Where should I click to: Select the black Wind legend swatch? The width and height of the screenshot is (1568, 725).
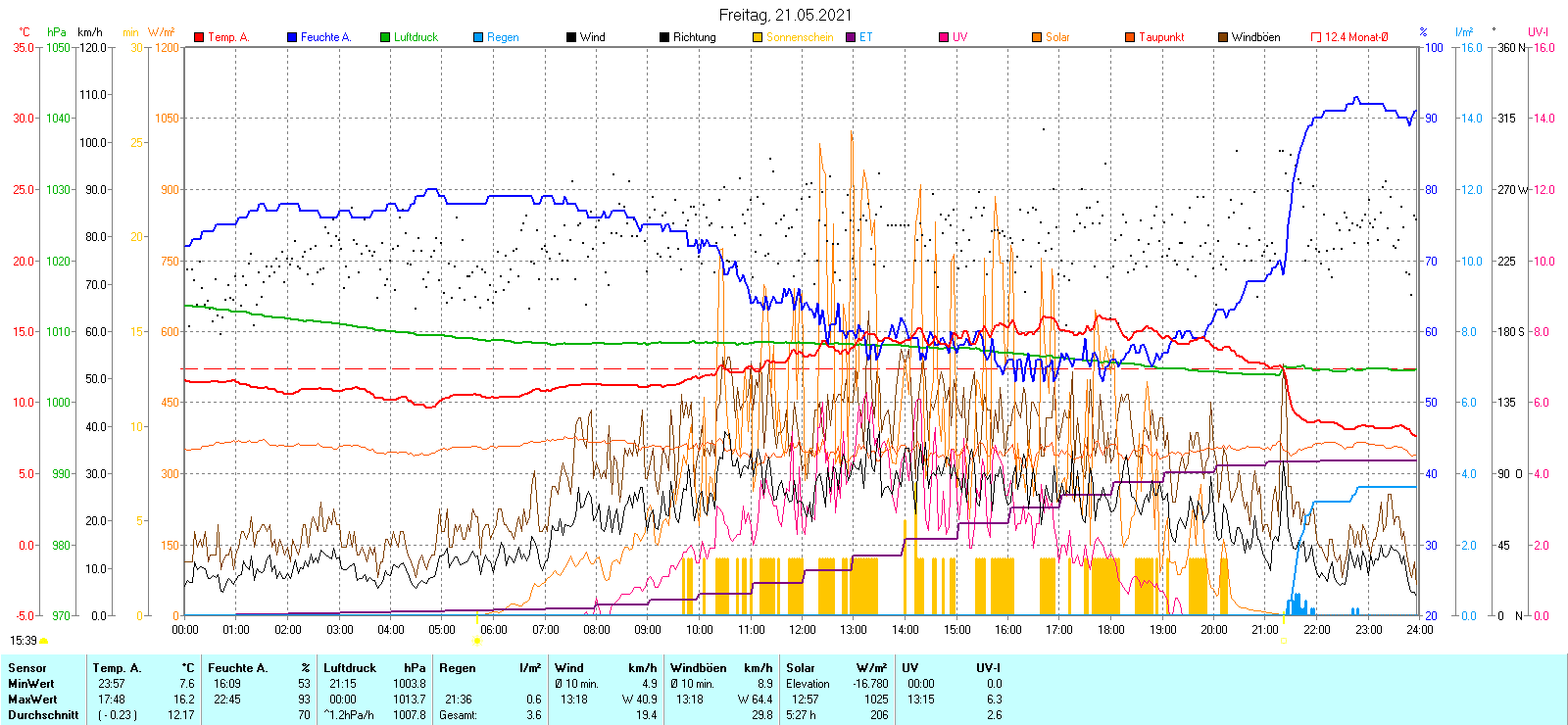pyautogui.click(x=571, y=37)
